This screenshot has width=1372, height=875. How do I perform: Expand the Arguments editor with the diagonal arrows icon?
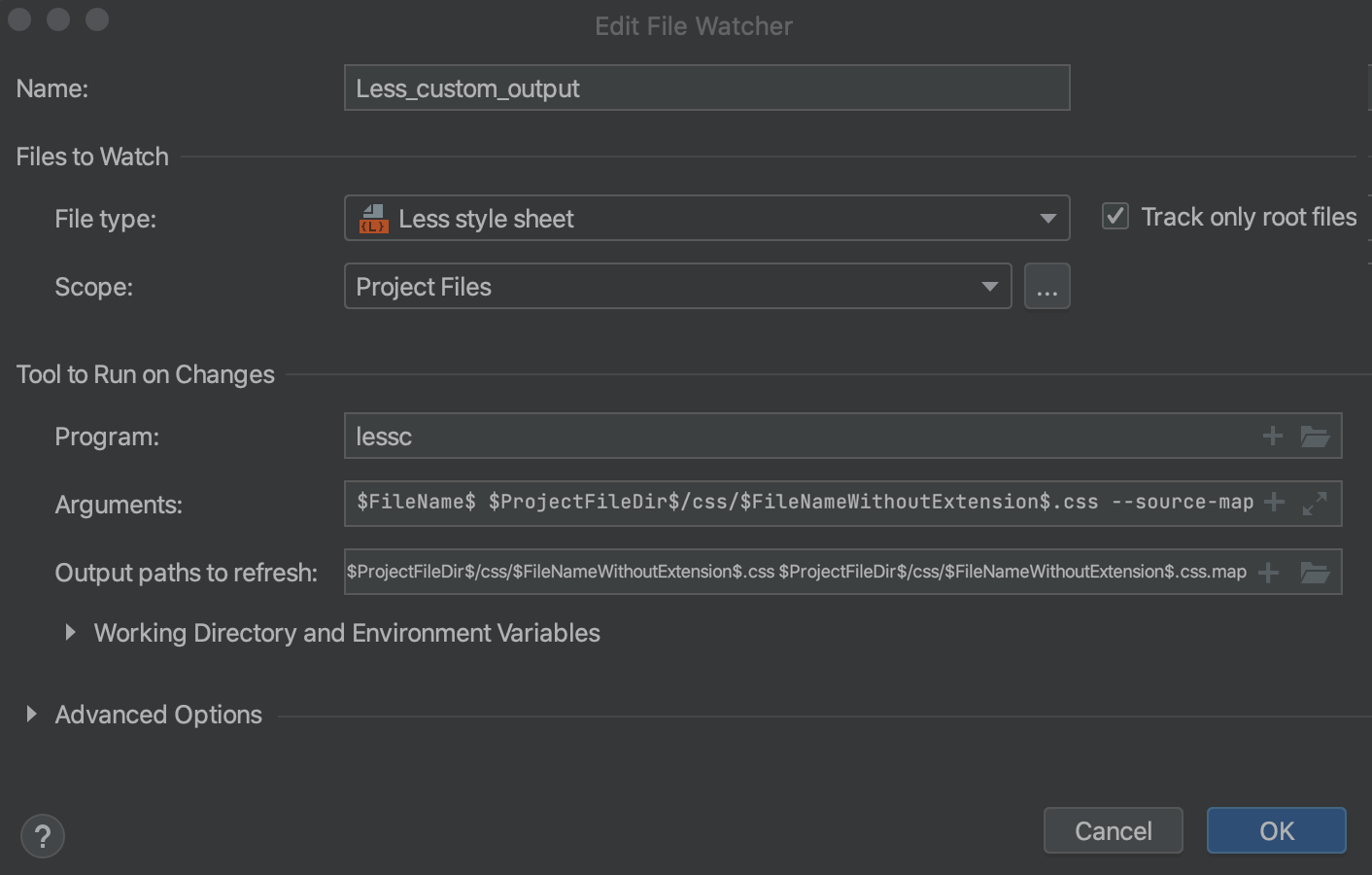click(1316, 503)
